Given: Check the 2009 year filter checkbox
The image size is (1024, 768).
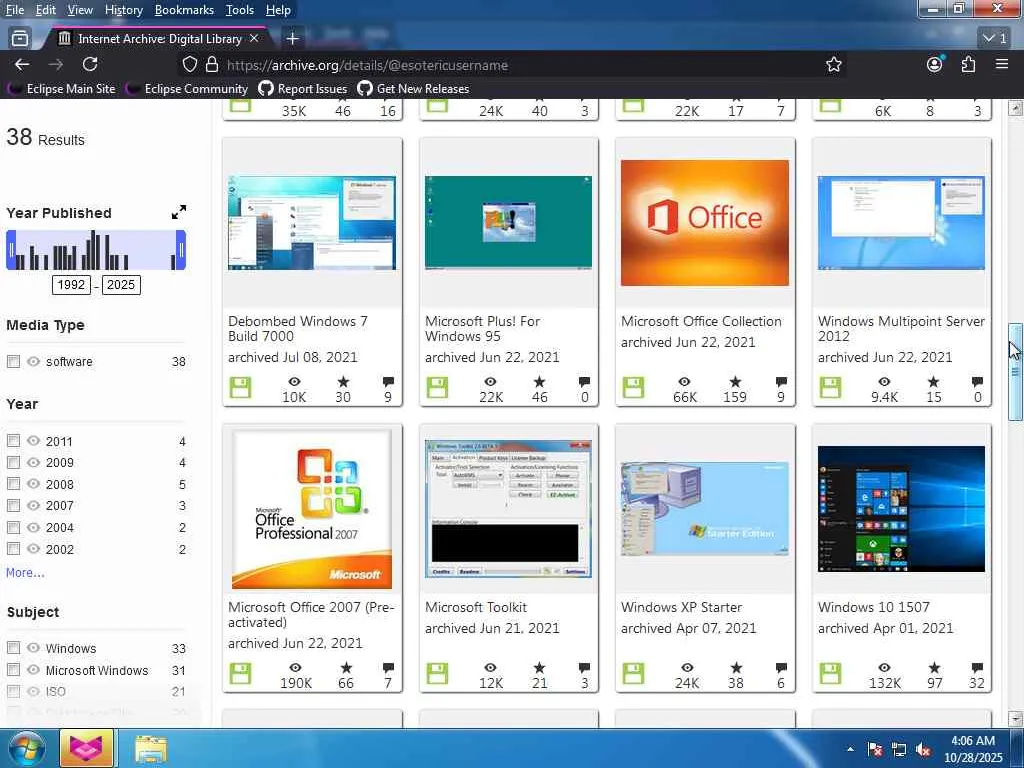Looking at the screenshot, I should 13,462.
